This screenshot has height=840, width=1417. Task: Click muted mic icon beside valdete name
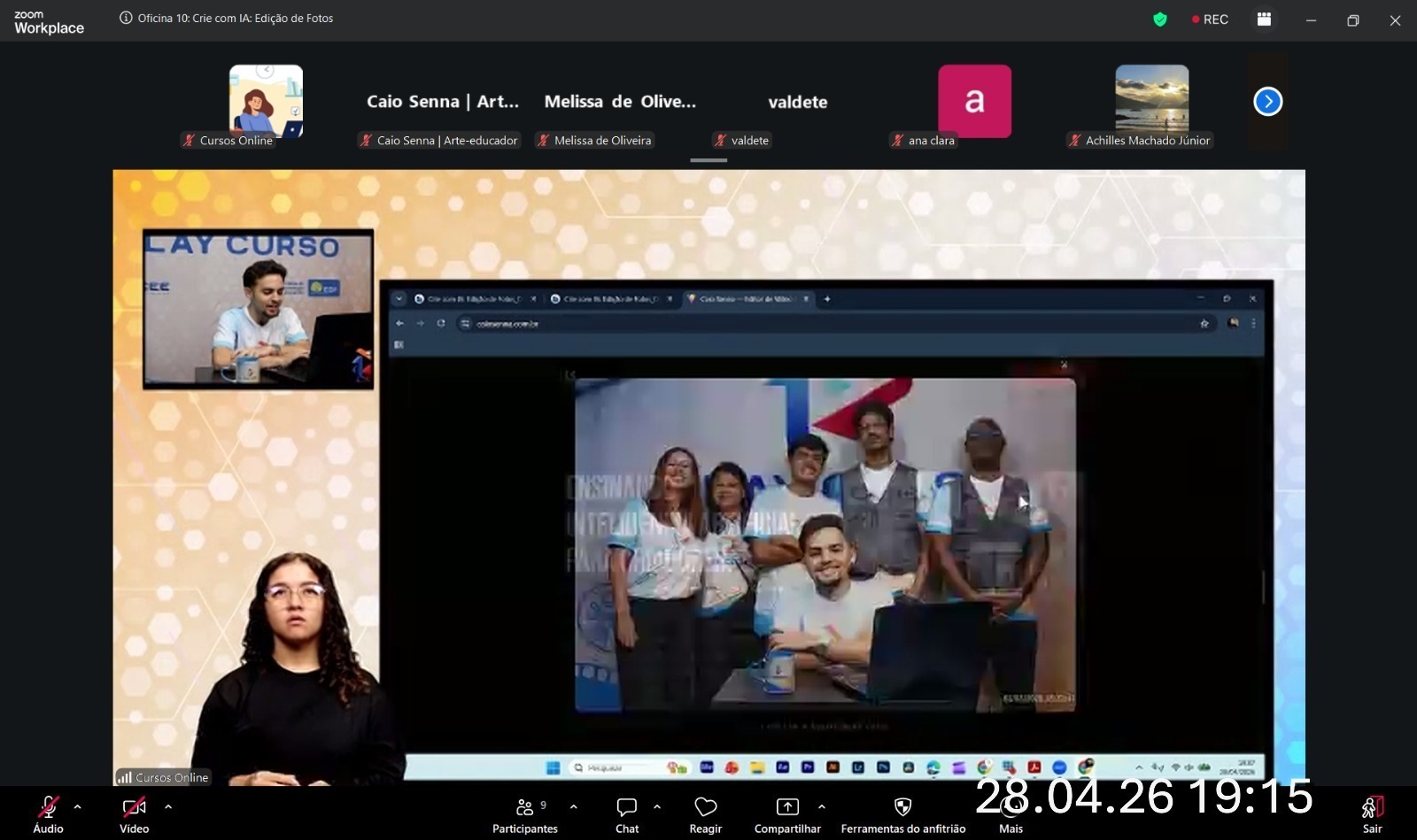click(721, 140)
